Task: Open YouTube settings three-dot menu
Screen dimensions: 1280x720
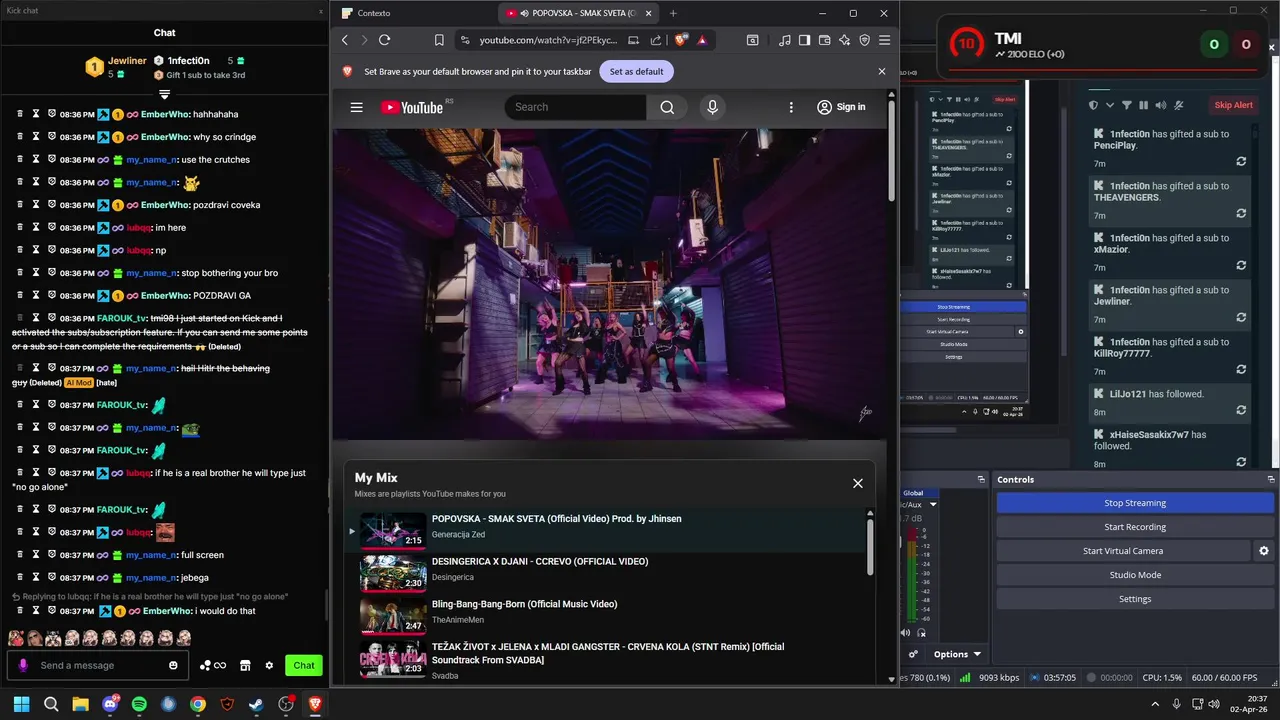Action: (x=791, y=107)
